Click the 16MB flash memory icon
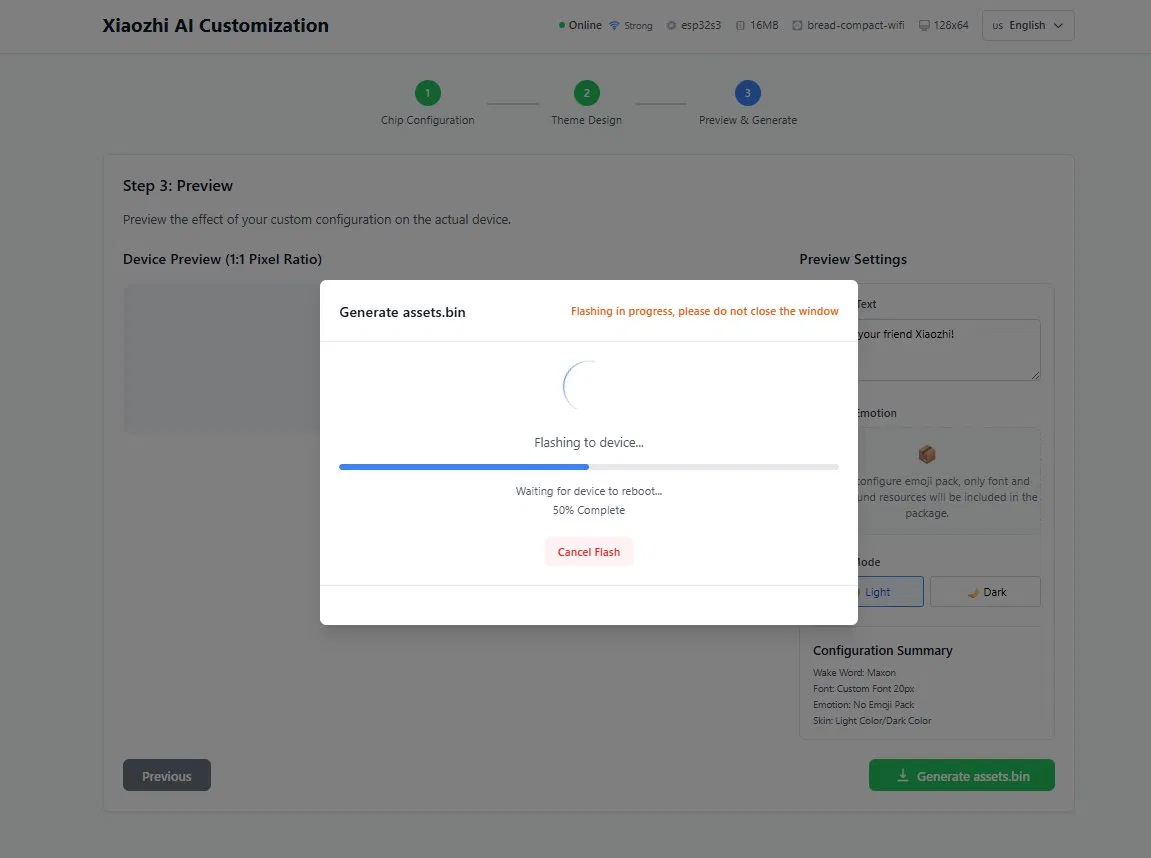The image size is (1151, 858). point(740,26)
